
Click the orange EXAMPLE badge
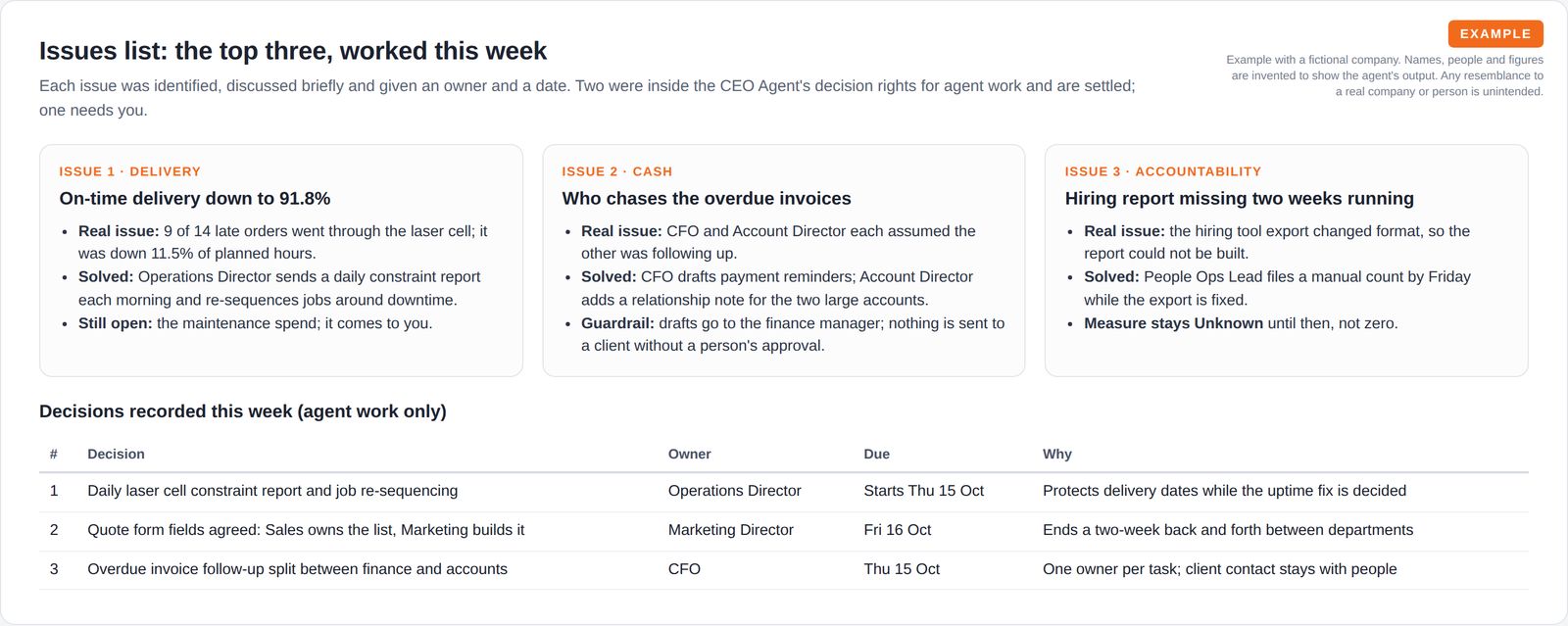(x=1495, y=33)
